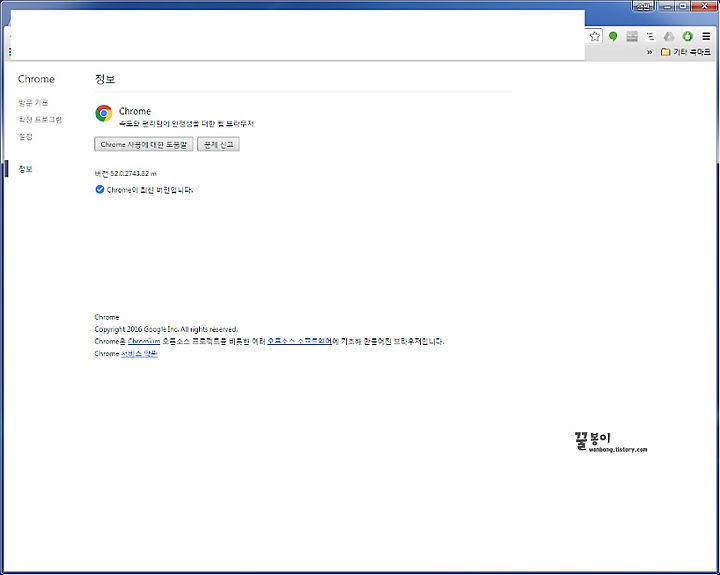Click the grey striped extension icon

(x=632, y=37)
